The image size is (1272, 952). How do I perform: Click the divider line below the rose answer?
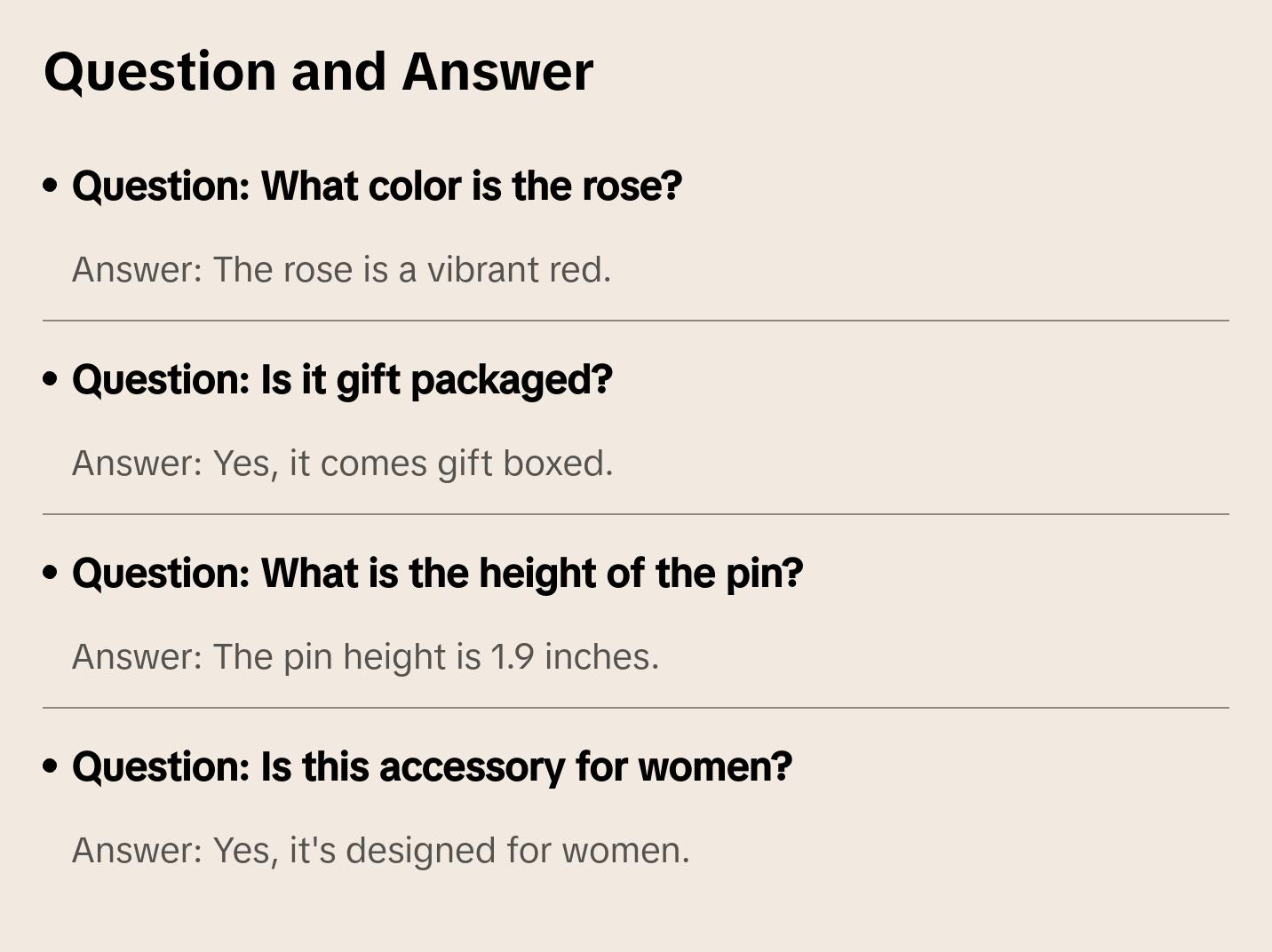(x=636, y=321)
